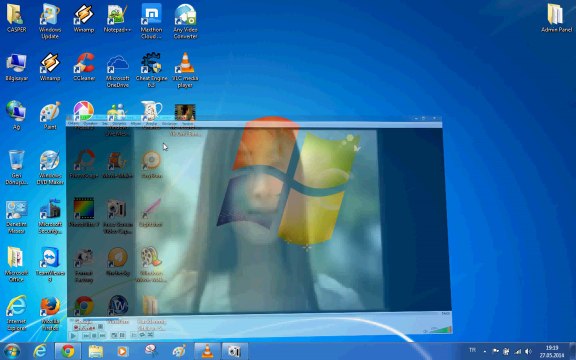Open the Internet Explorer desktop shortcut
The width and height of the screenshot is (576, 360).
16,313
